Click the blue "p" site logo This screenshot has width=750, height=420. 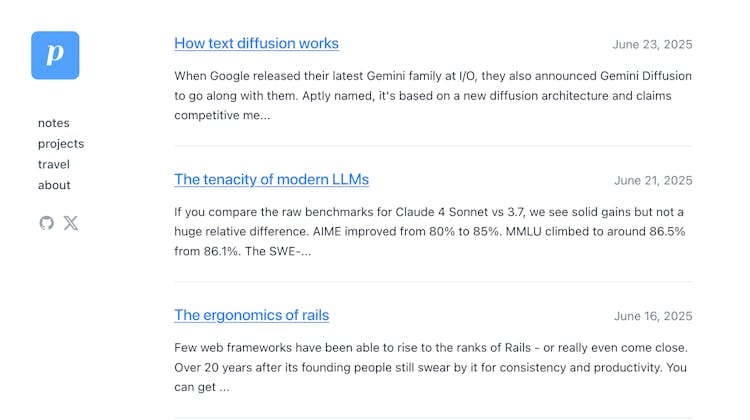pyautogui.click(x=55, y=55)
